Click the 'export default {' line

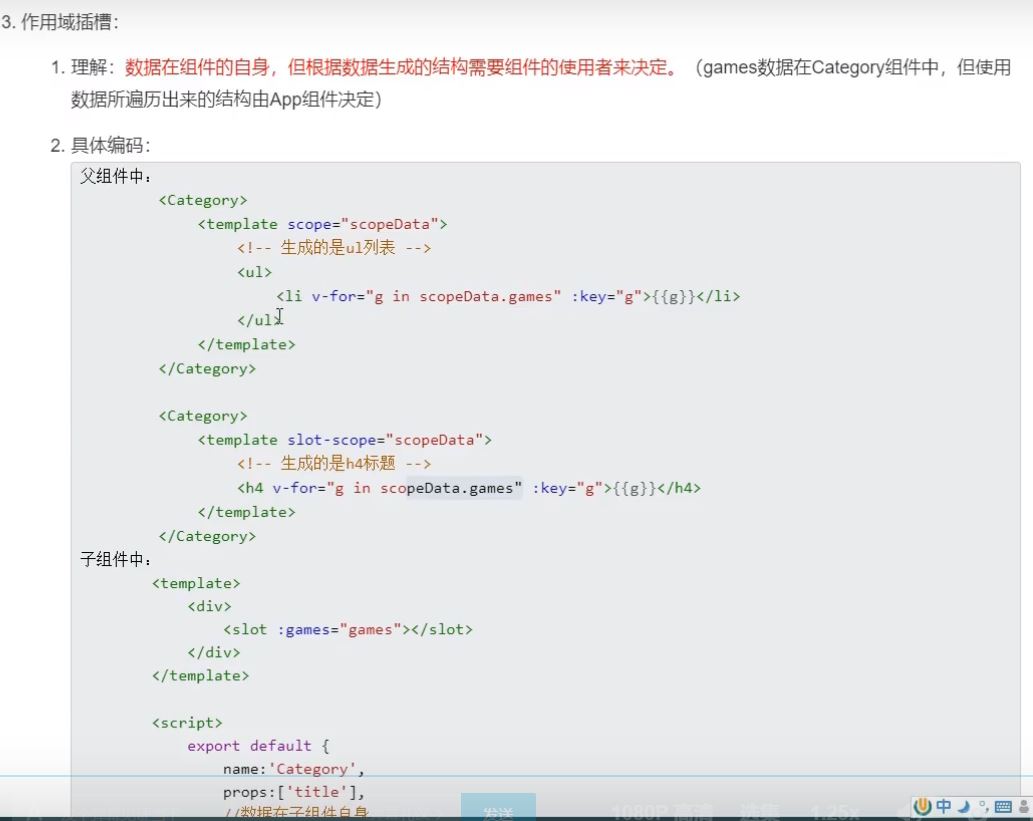[258, 746]
